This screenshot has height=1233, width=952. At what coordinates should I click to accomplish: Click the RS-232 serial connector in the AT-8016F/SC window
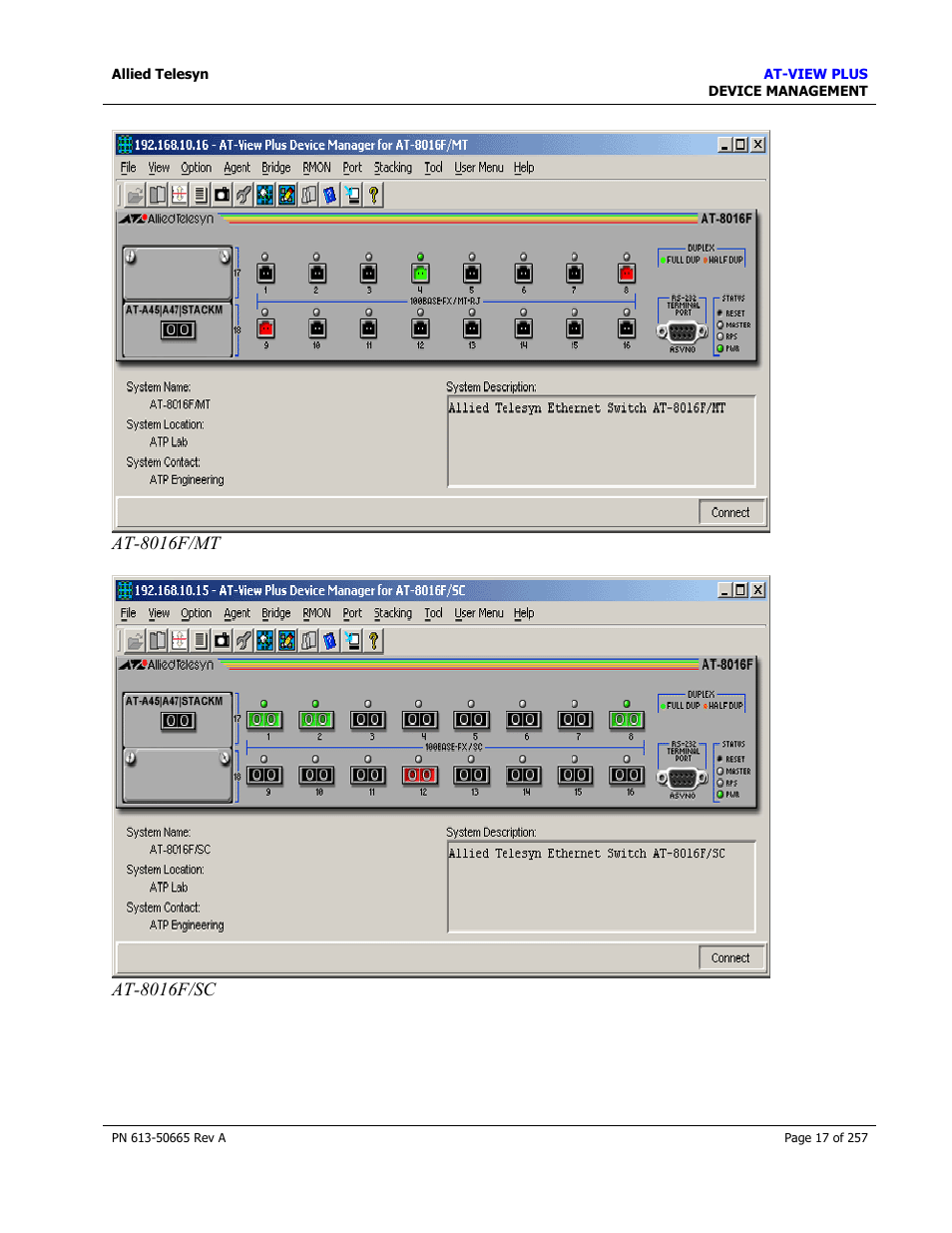(683, 779)
